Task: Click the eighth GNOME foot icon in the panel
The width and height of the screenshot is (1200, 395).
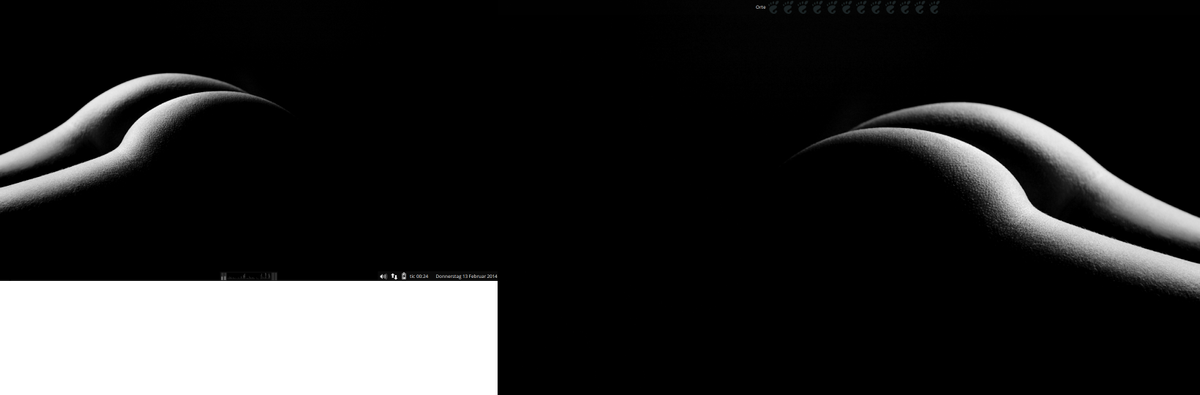Action: (x=876, y=7)
